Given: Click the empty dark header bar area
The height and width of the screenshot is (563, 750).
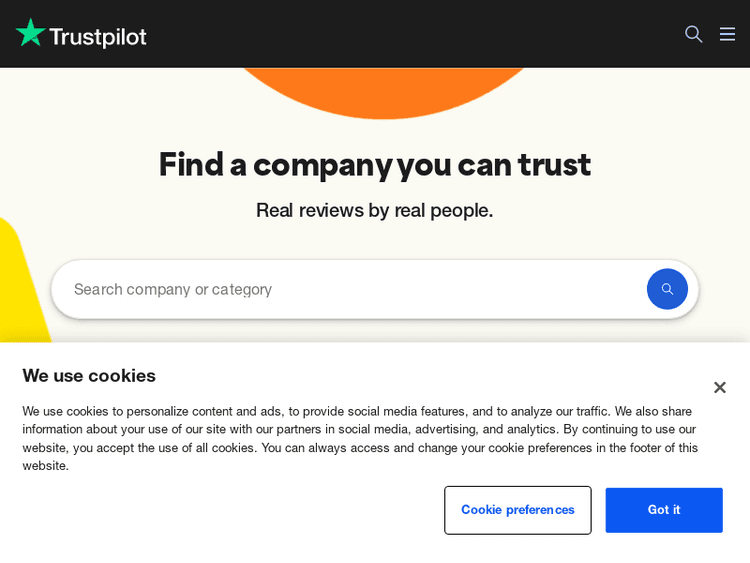Looking at the screenshot, I should click(x=420, y=34).
